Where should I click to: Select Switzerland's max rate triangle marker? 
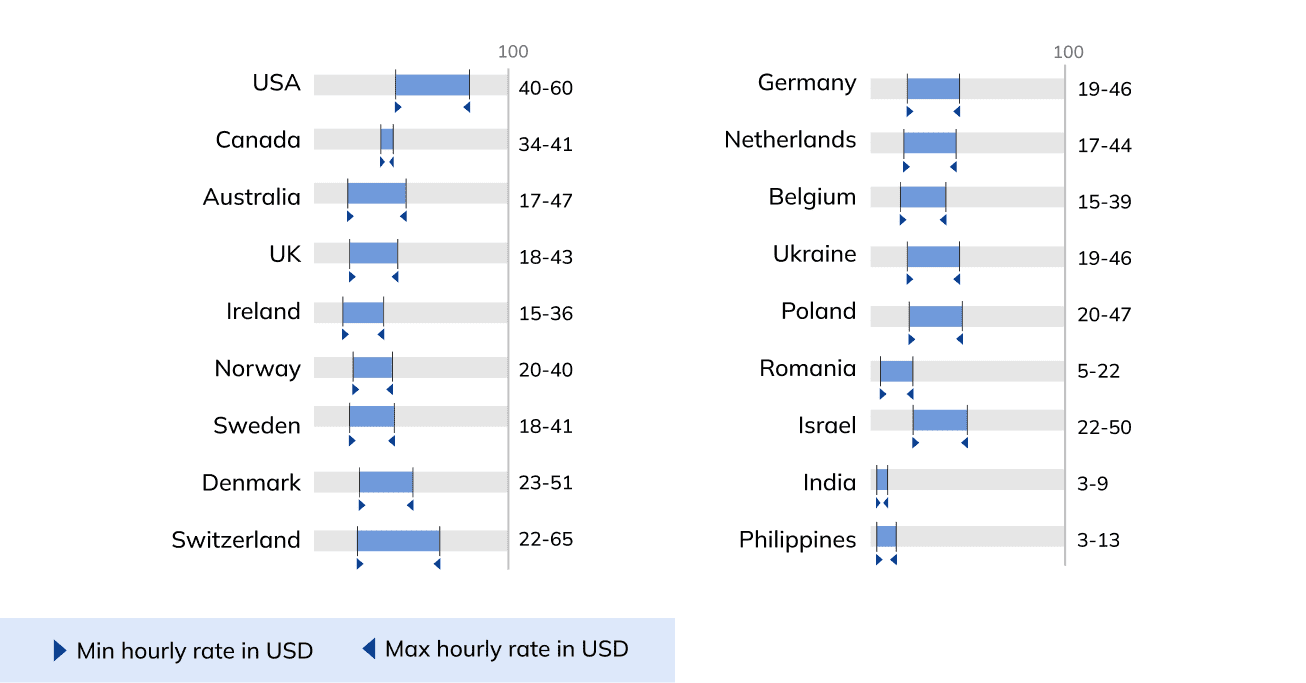point(437,565)
